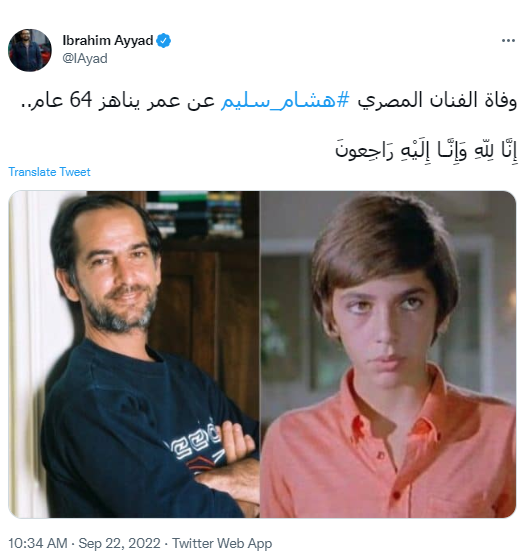Click the orange shirt collar in right photo
528x552 pixels.
pyautogui.click(x=392, y=408)
